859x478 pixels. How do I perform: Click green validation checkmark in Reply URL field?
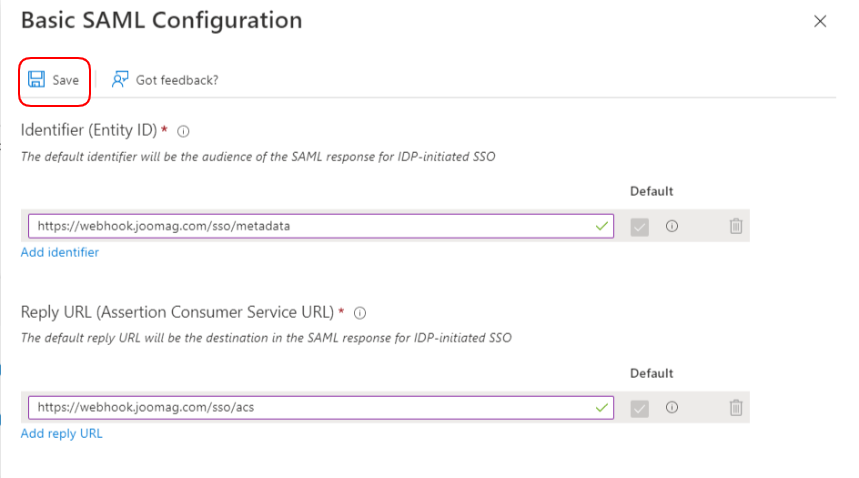pos(601,408)
